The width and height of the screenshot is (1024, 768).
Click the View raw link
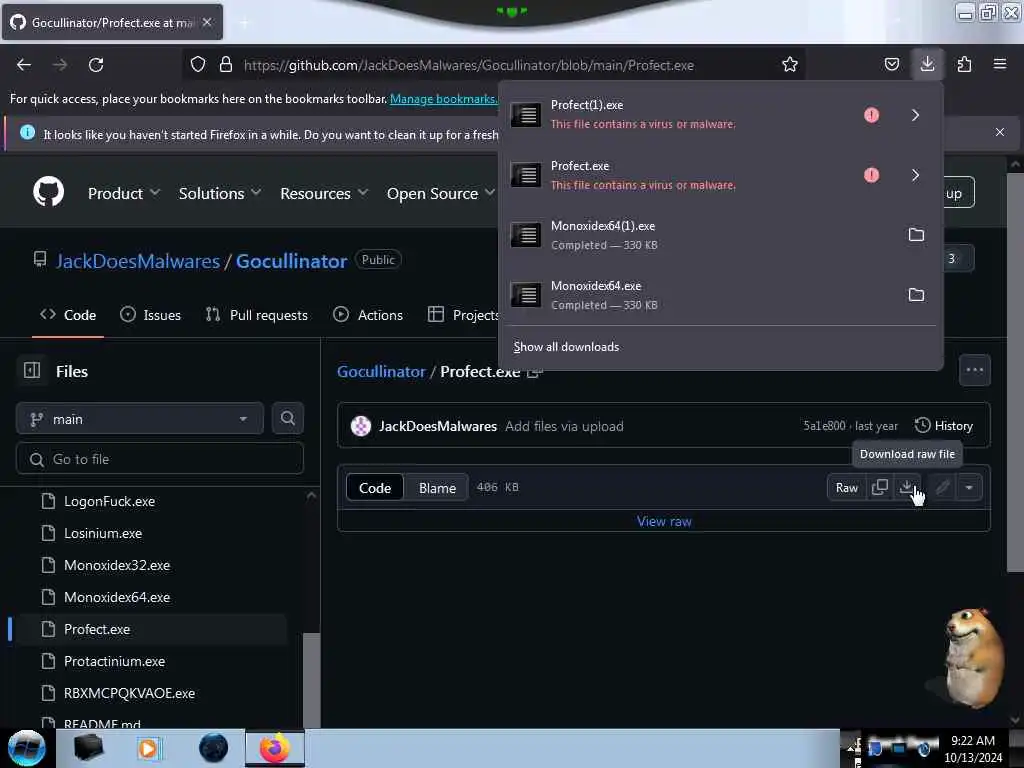tap(664, 521)
